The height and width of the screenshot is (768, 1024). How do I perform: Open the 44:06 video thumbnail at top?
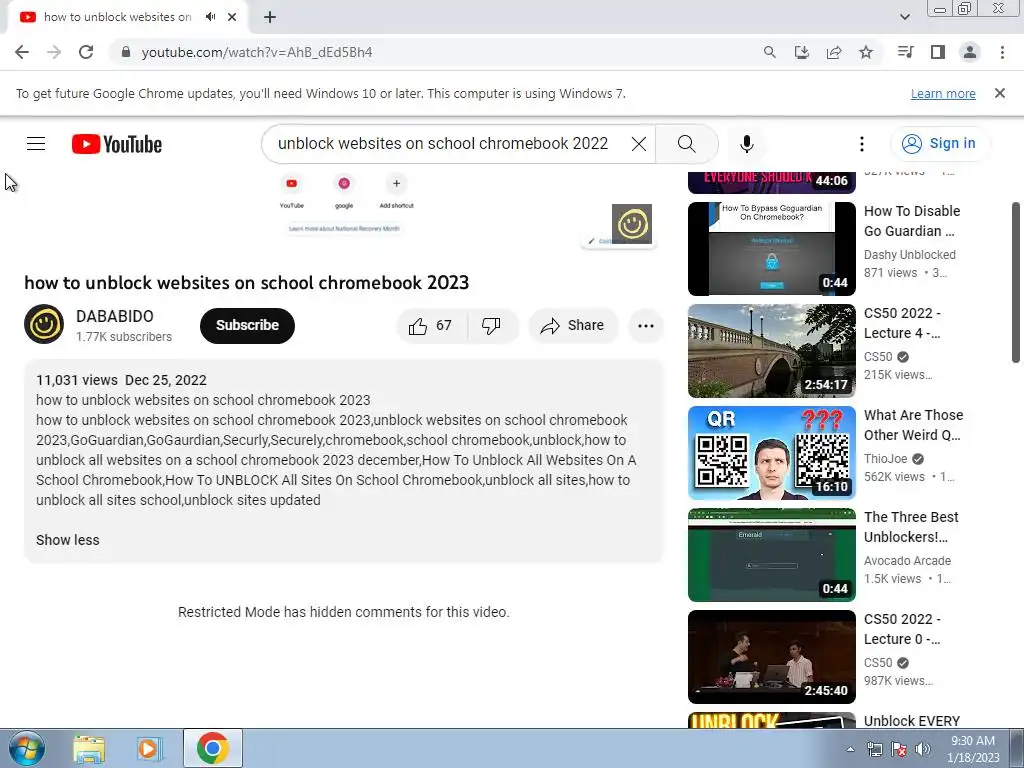[x=772, y=183]
